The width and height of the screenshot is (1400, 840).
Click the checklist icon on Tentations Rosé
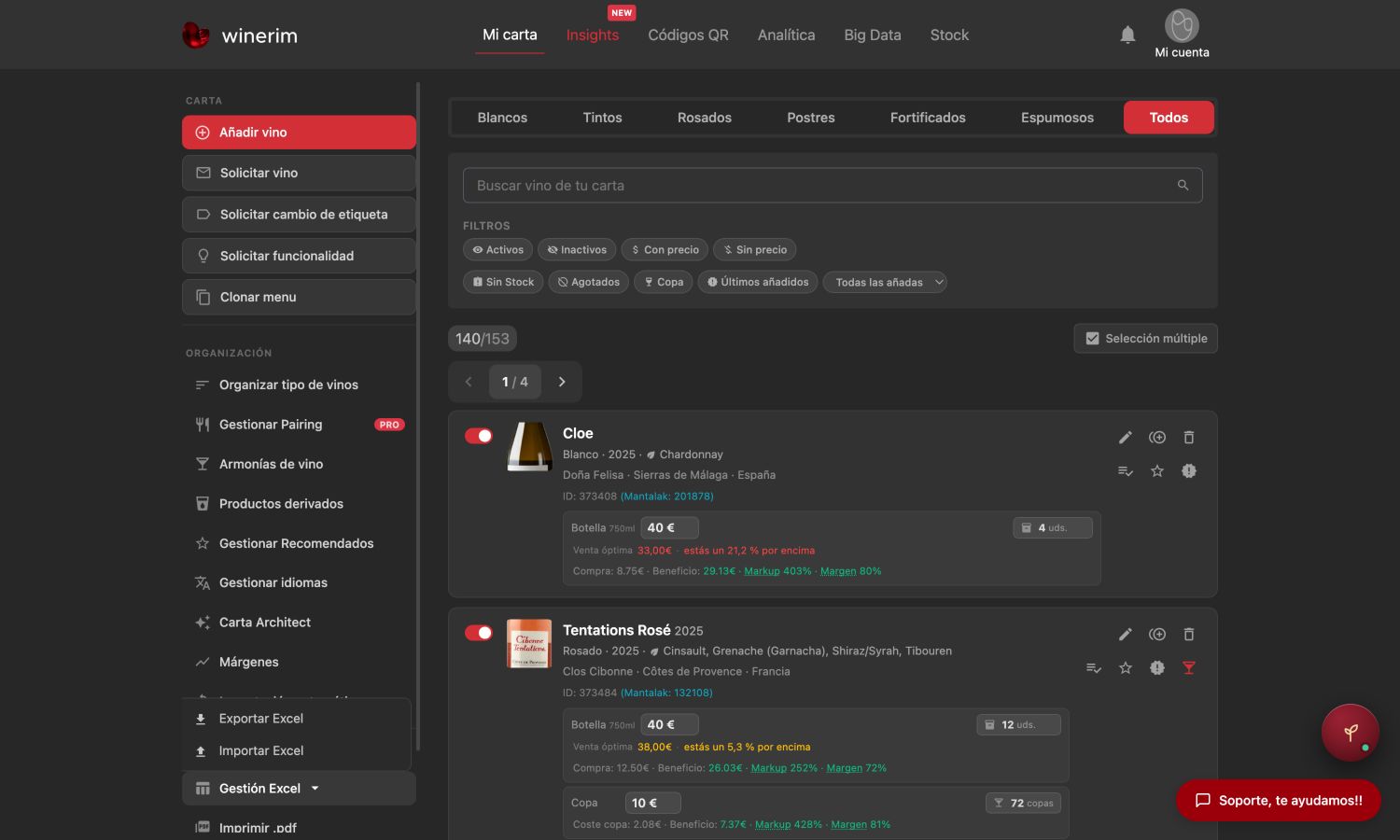click(1094, 668)
